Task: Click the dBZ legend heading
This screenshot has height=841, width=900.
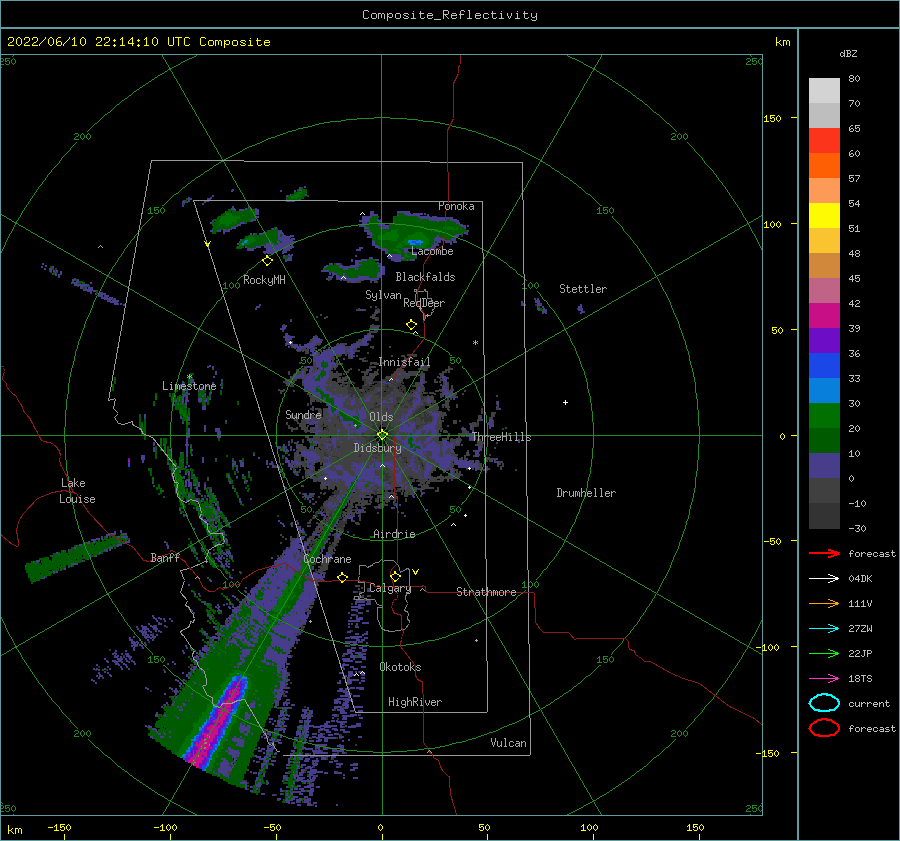Action: (x=848, y=54)
